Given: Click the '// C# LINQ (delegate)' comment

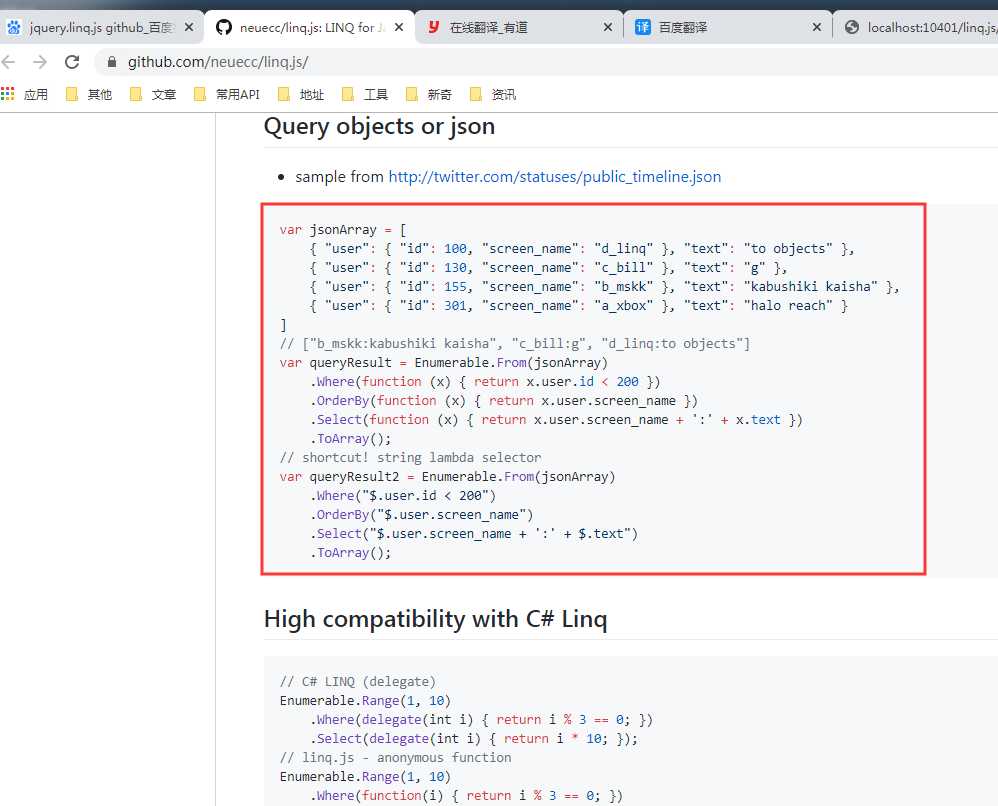Looking at the screenshot, I should (x=358, y=682).
